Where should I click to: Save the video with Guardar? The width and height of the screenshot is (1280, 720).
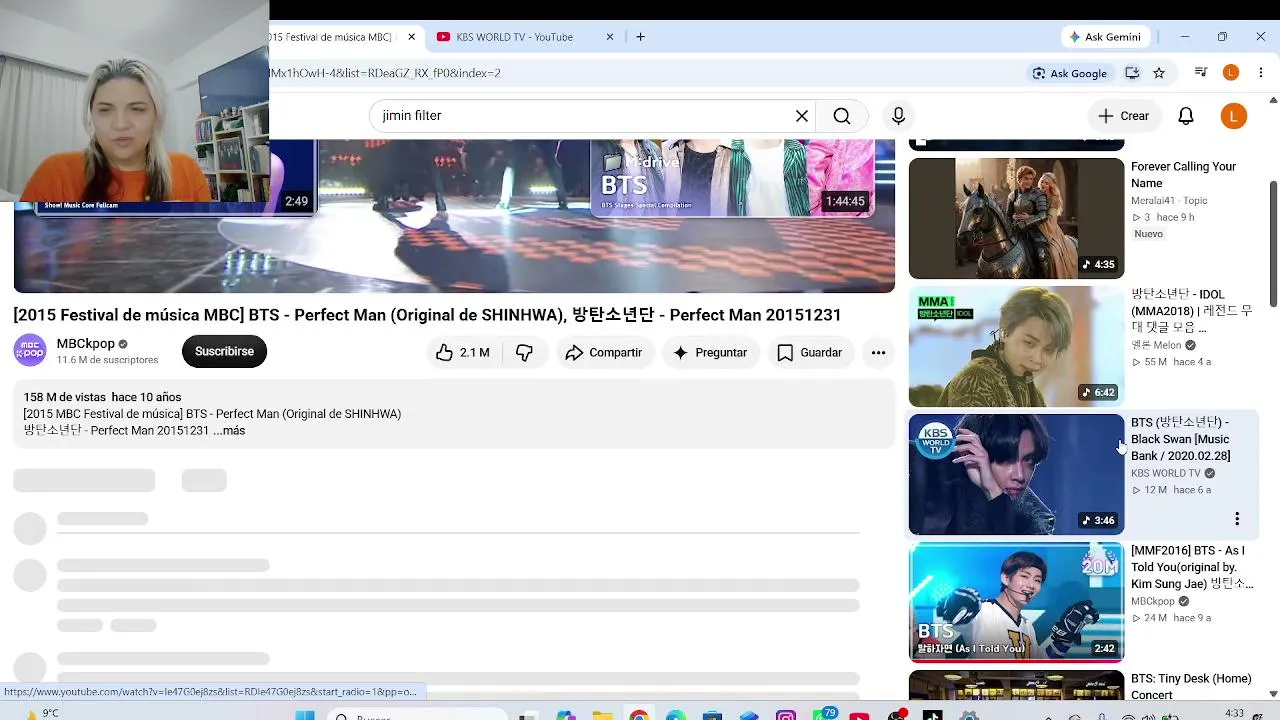click(810, 352)
